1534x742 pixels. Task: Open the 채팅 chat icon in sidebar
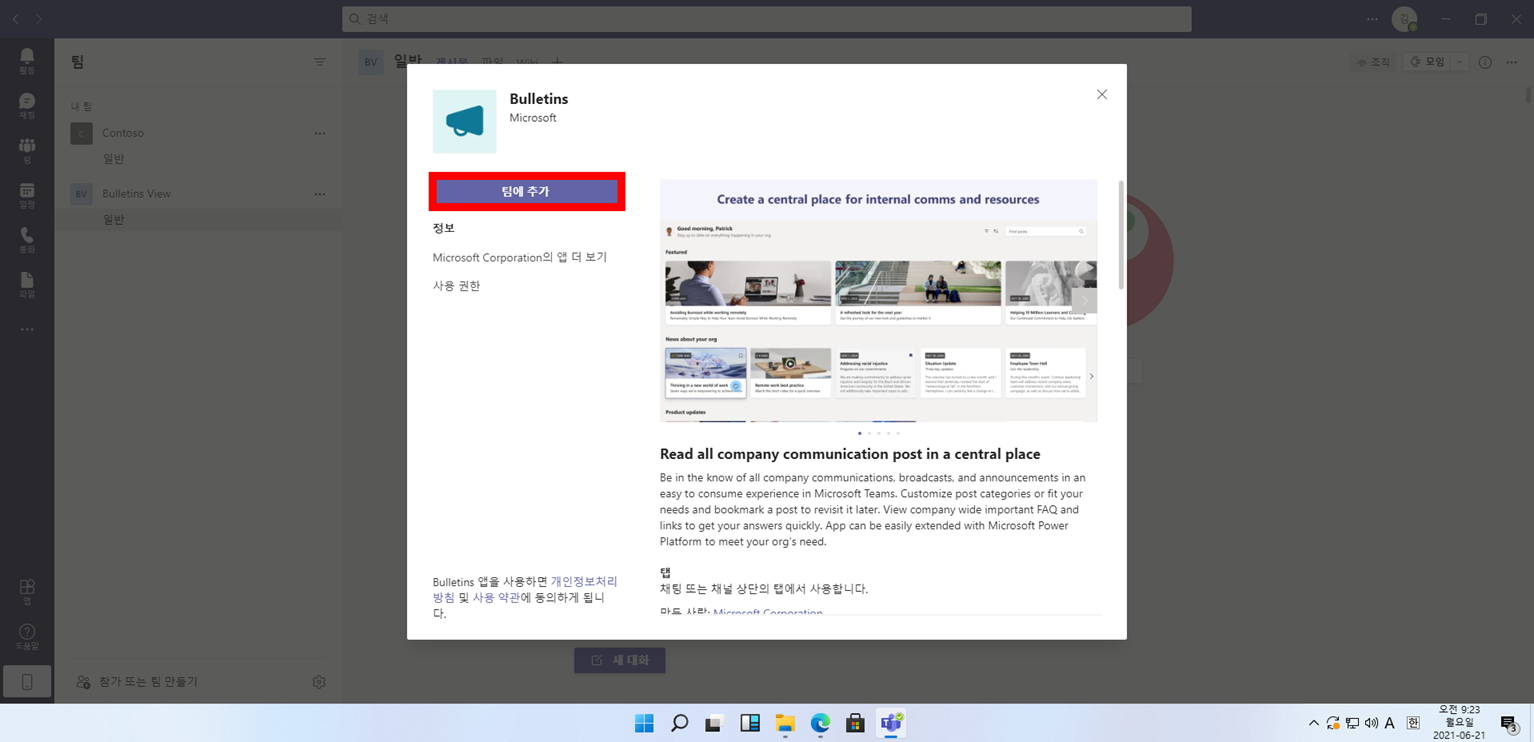[27, 105]
